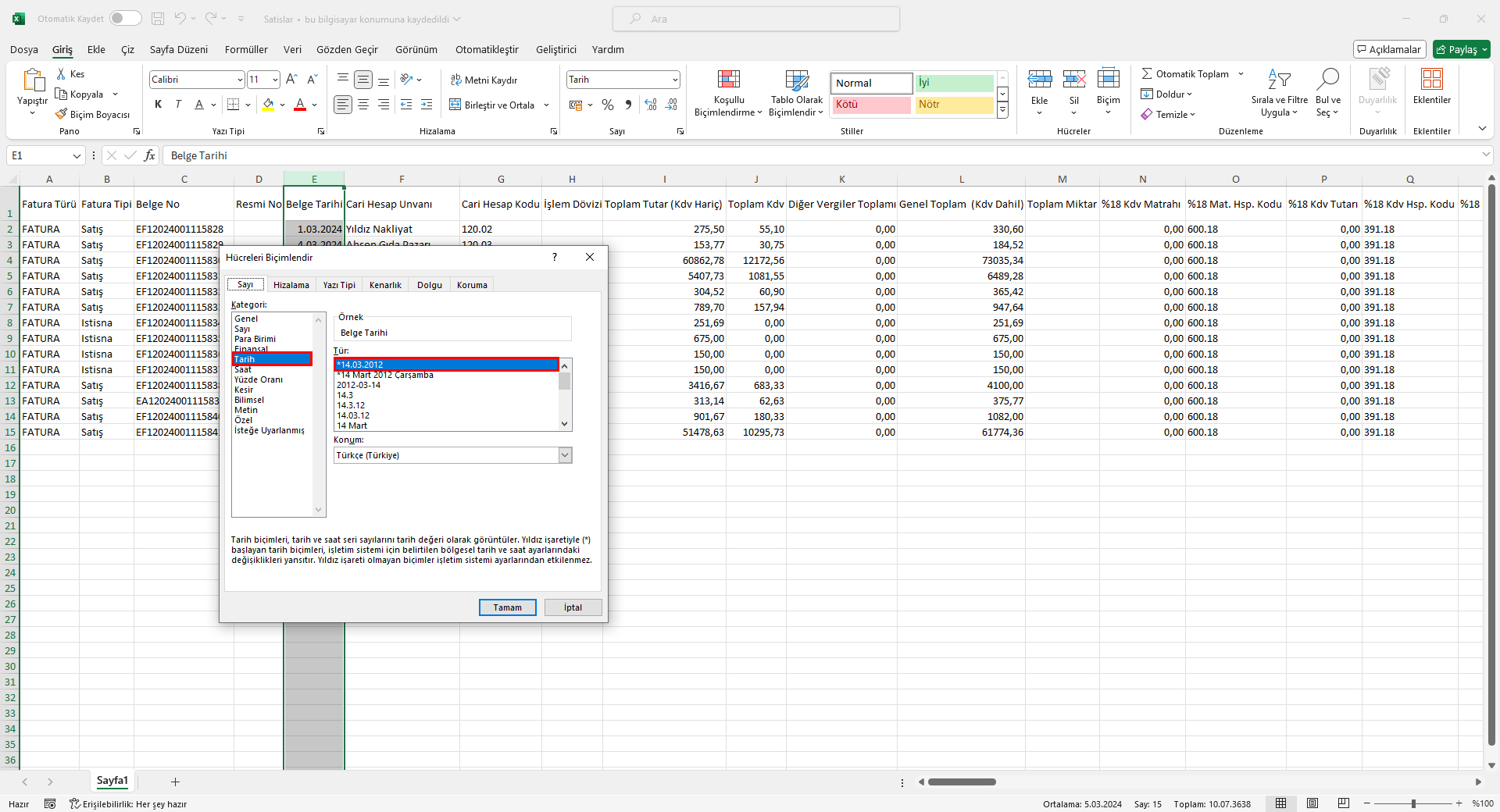Toggle middle vertical alignment button
This screenshot has width=1500, height=812.
point(363,79)
